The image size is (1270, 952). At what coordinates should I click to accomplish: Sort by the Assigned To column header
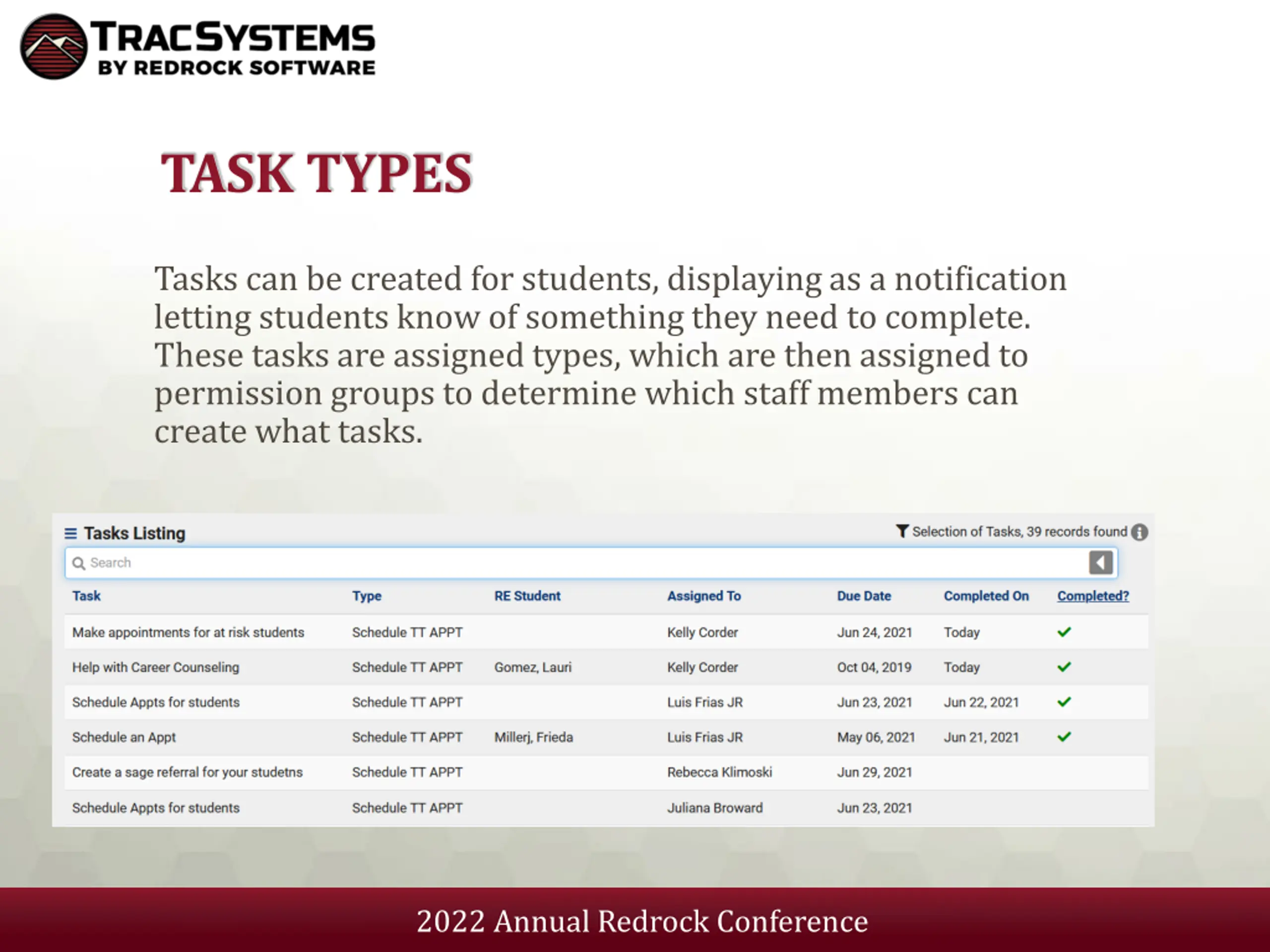coord(704,596)
